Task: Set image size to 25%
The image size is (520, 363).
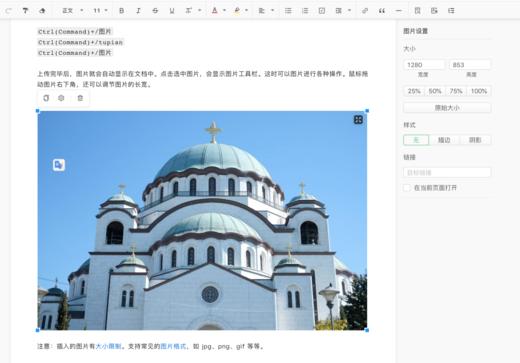Action: pos(414,91)
